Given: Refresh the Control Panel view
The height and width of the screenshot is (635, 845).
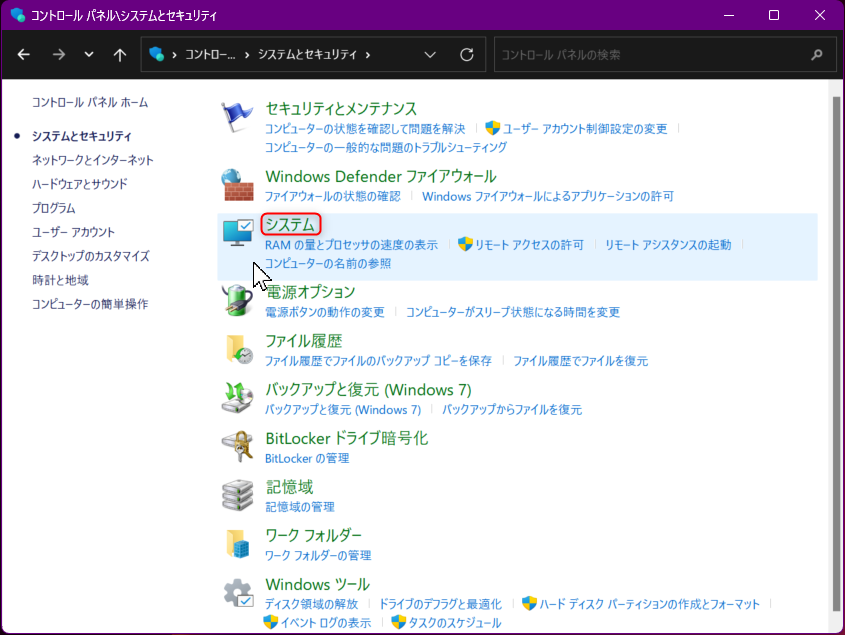Looking at the screenshot, I should pos(467,54).
